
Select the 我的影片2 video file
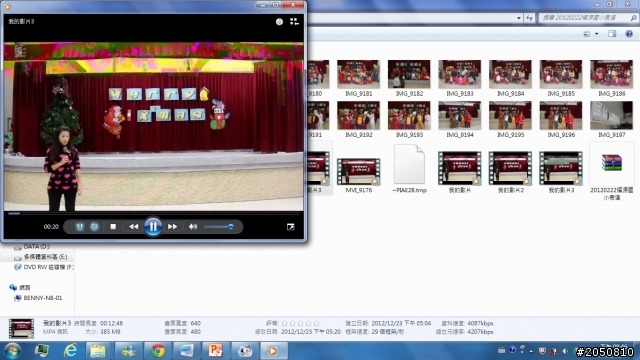[510, 168]
